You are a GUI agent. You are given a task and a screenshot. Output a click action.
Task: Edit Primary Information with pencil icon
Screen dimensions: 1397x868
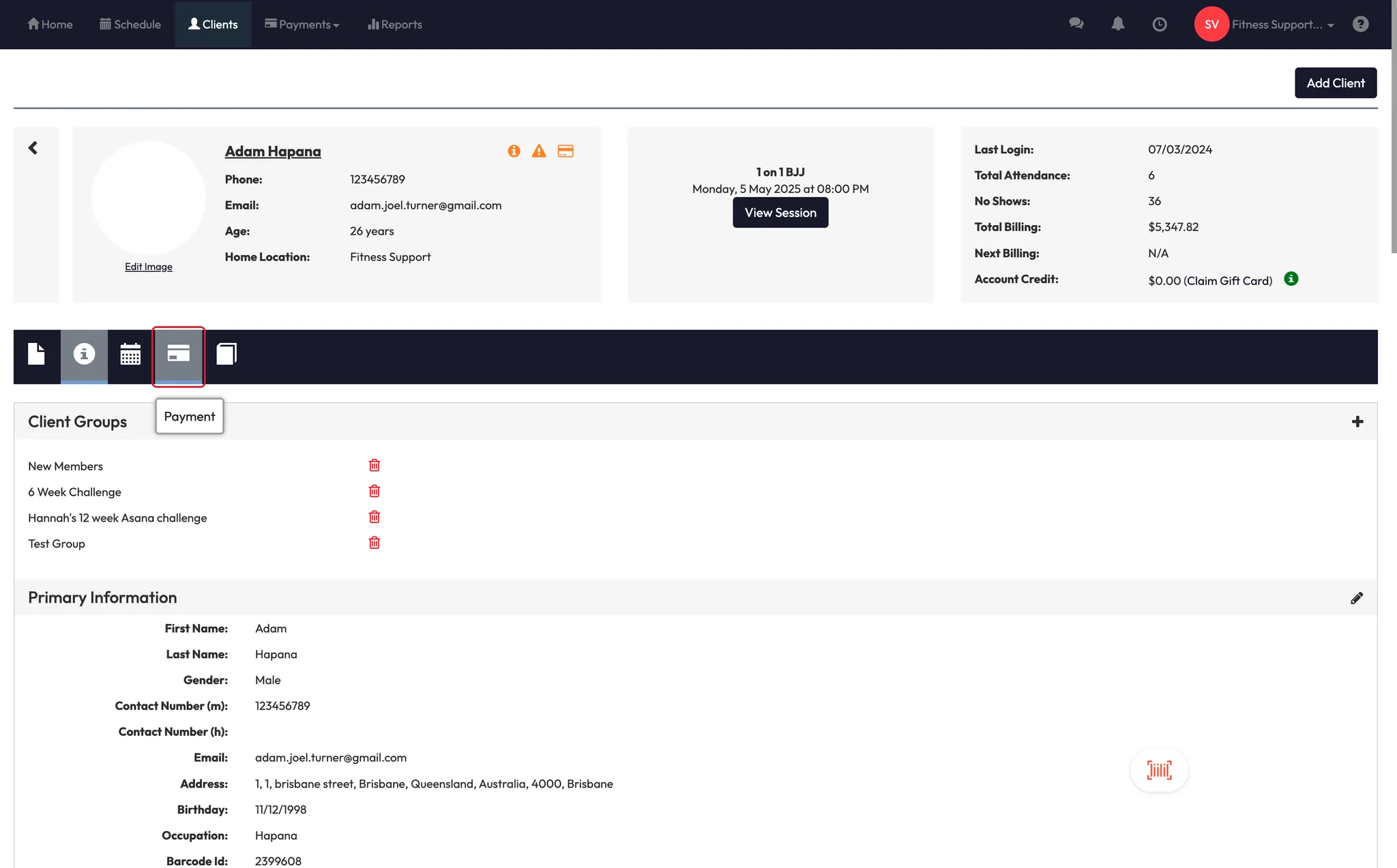(1357, 598)
